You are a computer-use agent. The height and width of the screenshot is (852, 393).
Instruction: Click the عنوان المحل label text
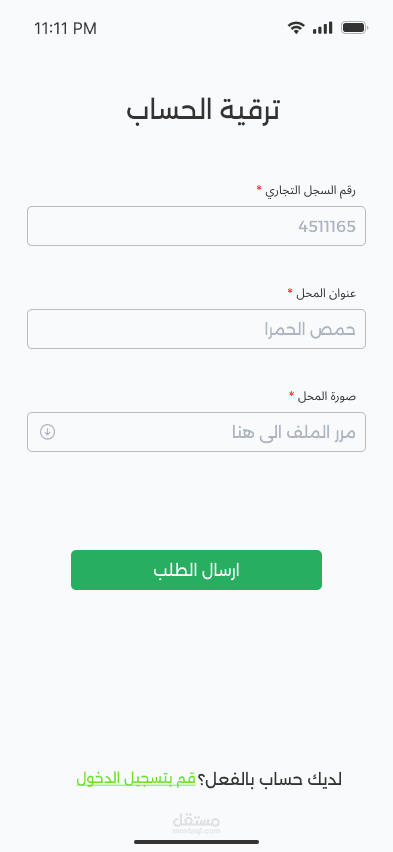pyautogui.click(x=326, y=294)
